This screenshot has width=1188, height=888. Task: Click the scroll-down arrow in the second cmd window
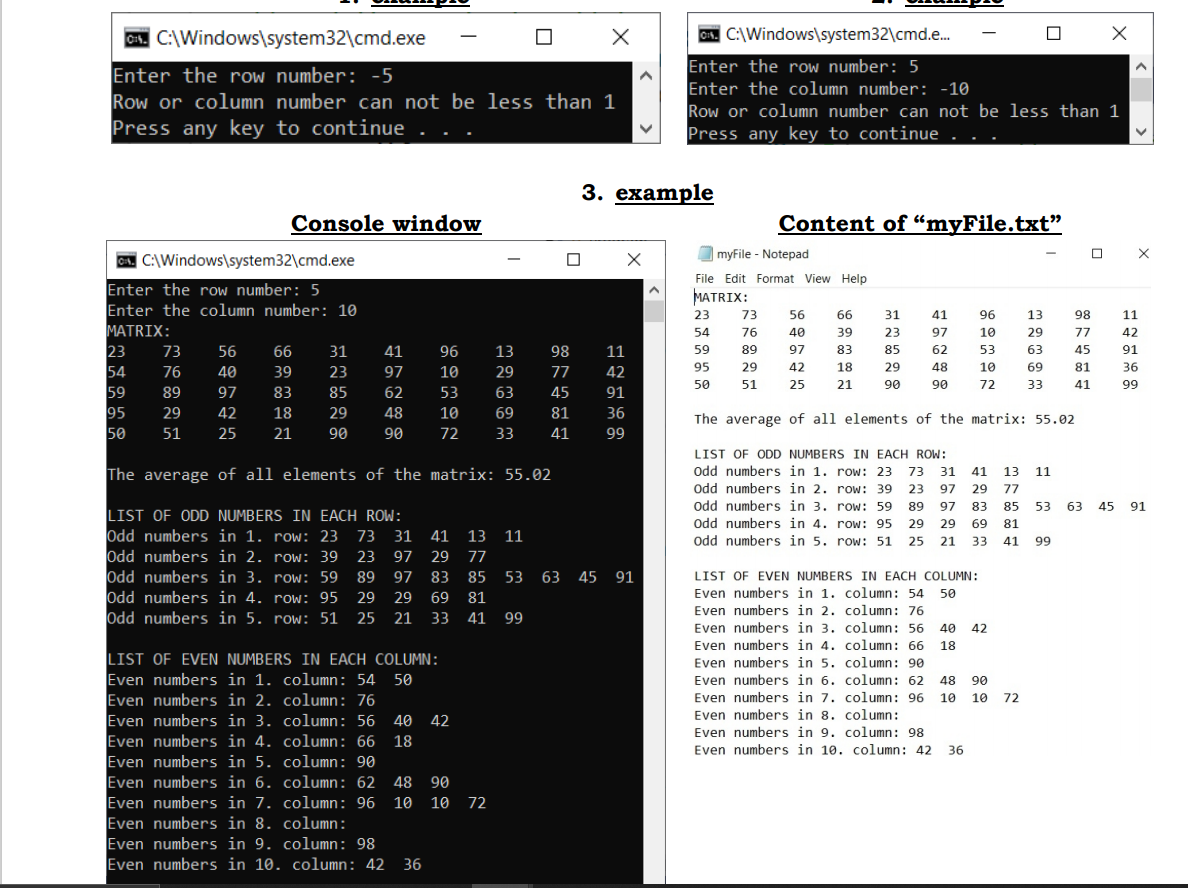1139,130
